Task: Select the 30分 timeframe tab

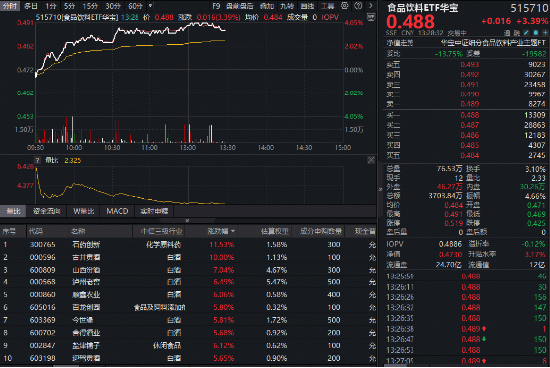Action: tap(113, 6)
